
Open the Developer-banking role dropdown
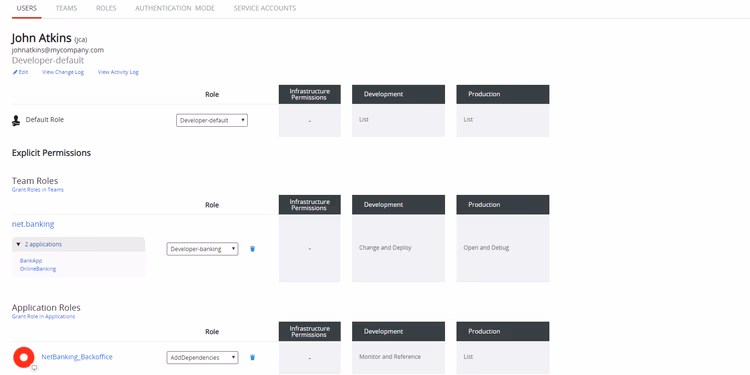coord(202,249)
